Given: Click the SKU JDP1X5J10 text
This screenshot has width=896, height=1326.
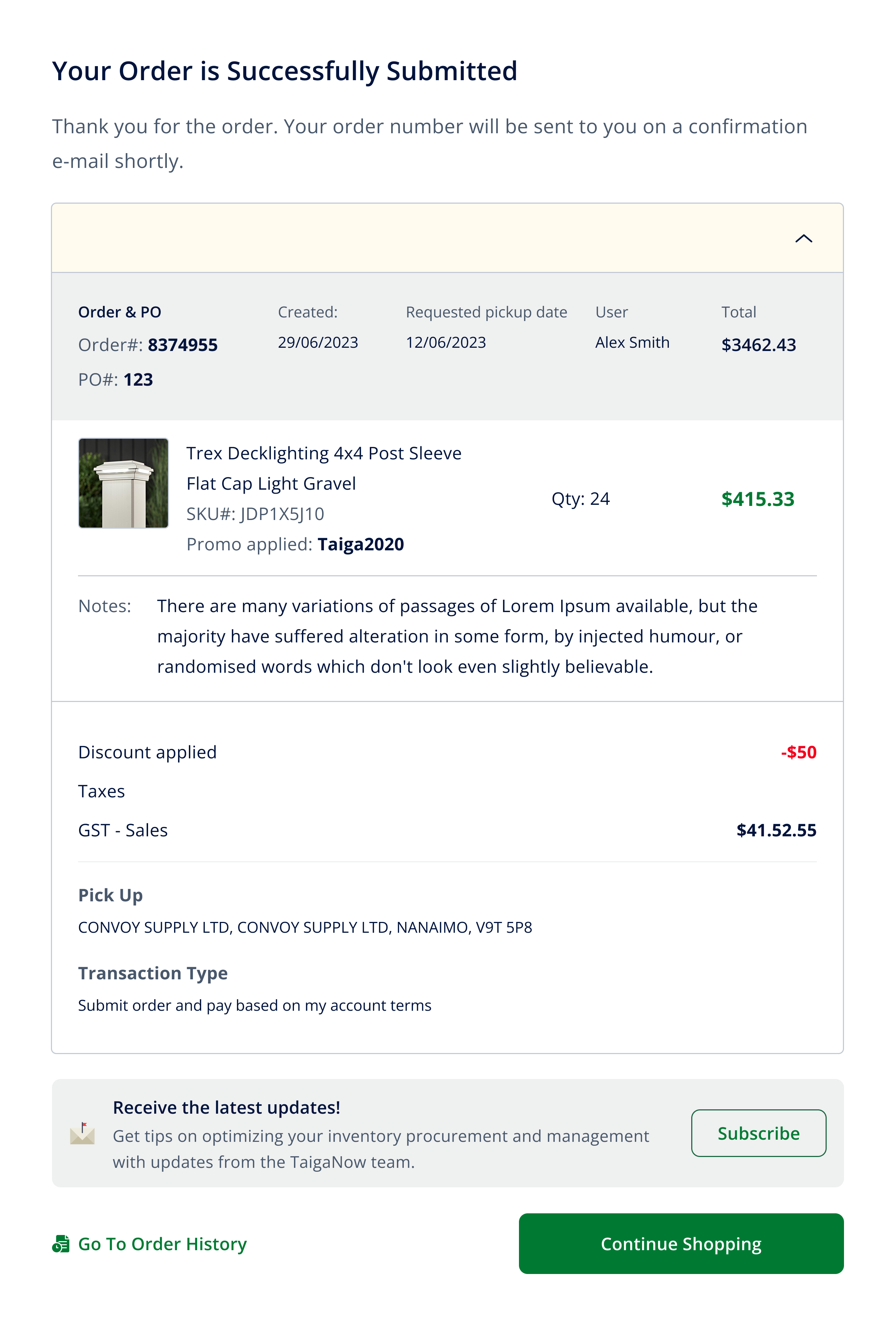Looking at the screenshot, I should click(255, 514).
